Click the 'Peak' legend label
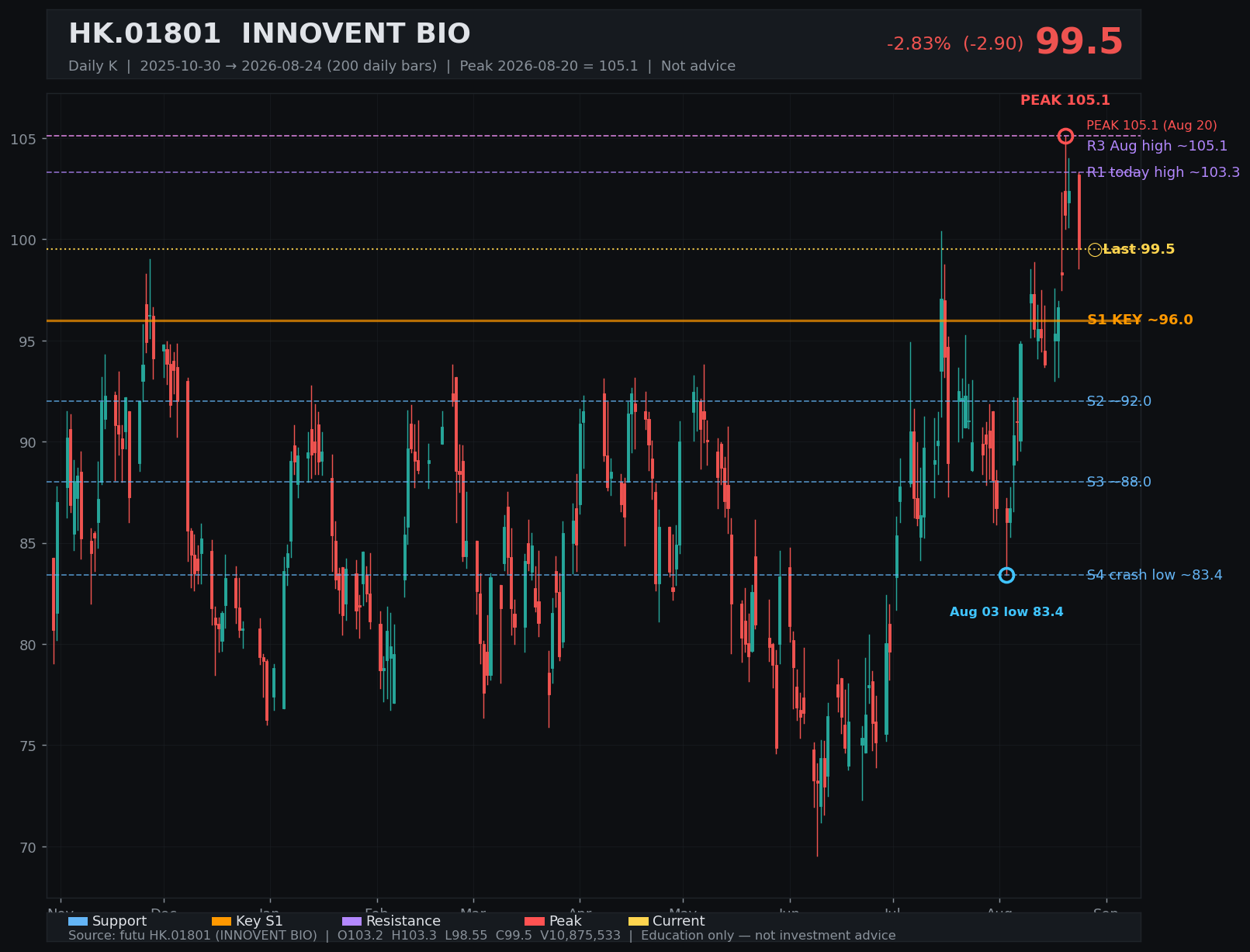 565,921
